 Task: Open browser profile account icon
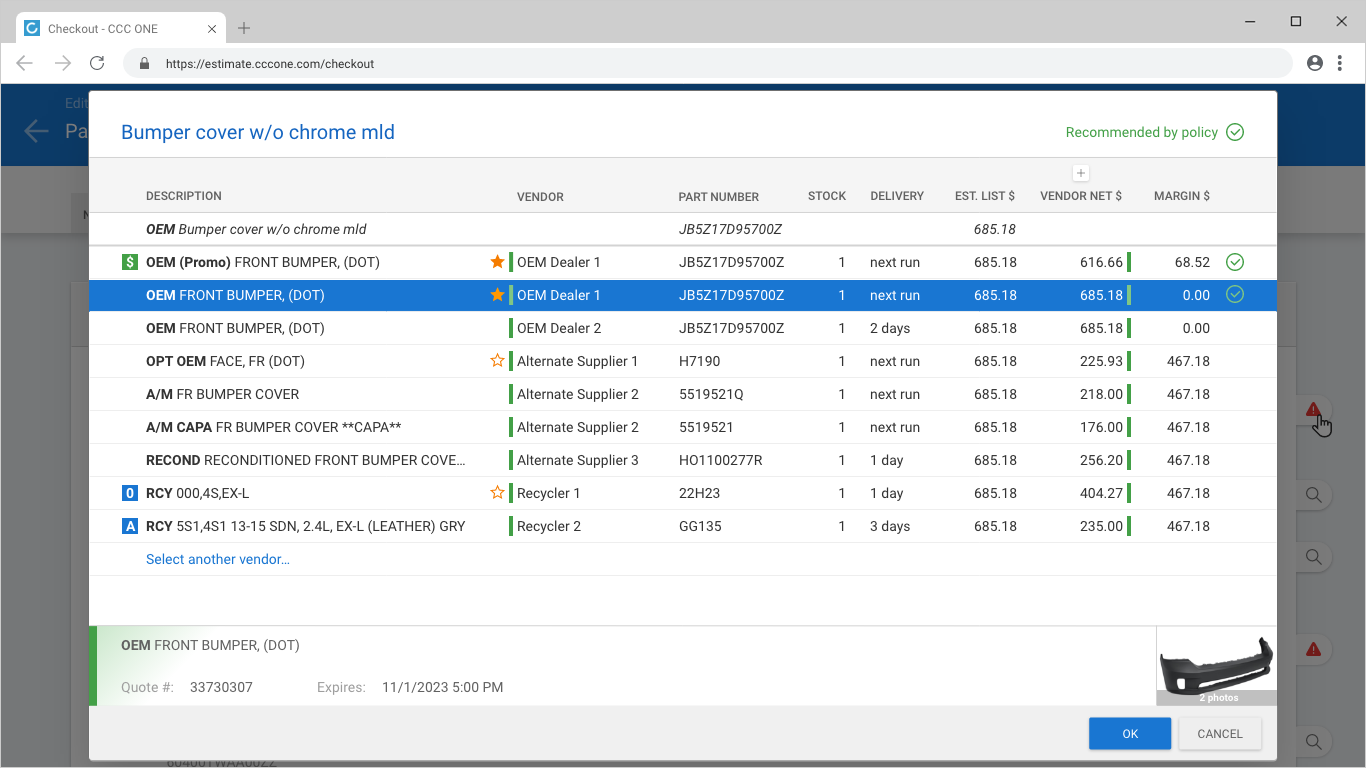1315,63
